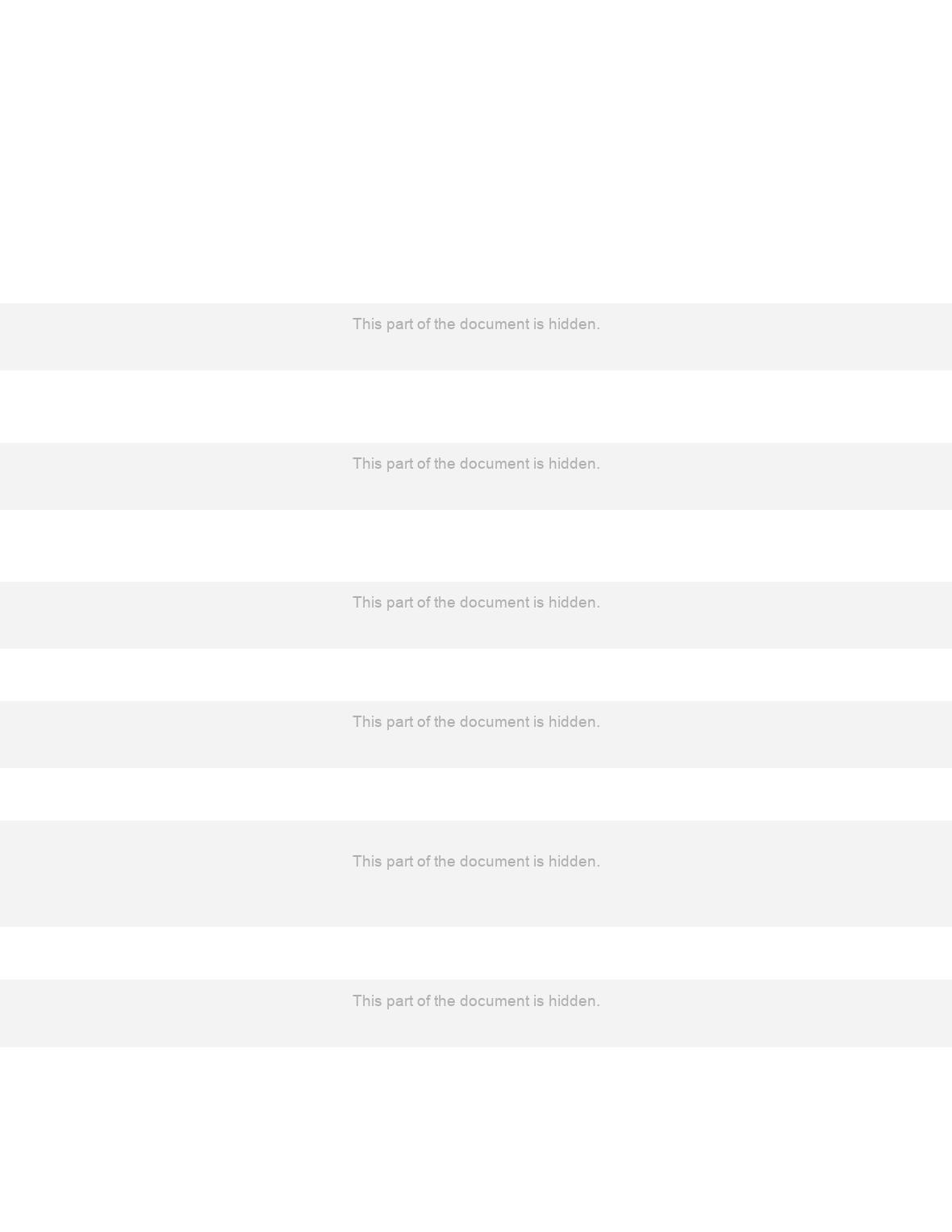
Task: Click white gap between second and third banners
Action: coord(476,545)
